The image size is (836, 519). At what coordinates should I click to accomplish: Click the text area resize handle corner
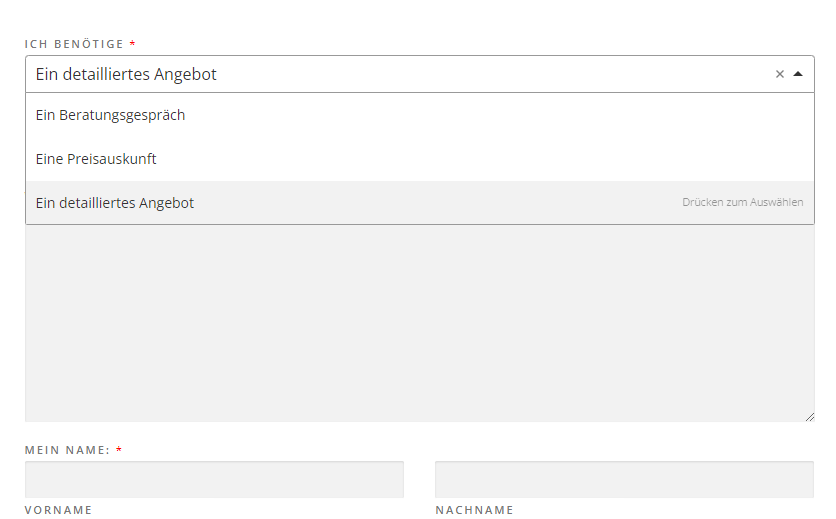coord(809,417)
